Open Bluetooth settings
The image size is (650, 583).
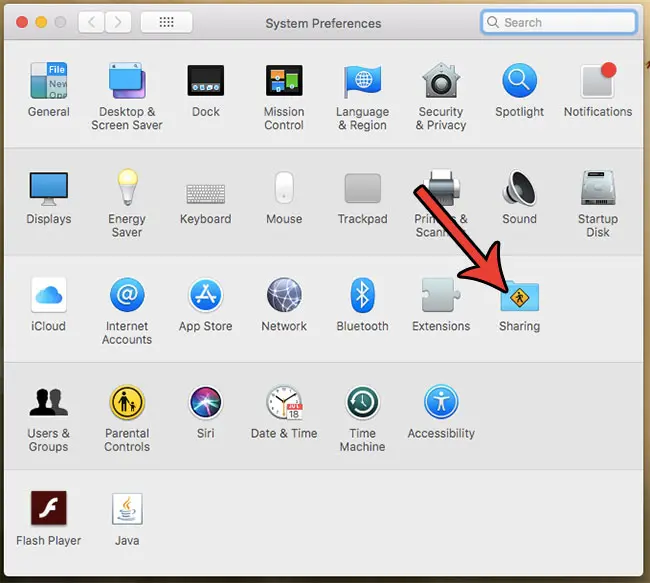tap(362, 297)
